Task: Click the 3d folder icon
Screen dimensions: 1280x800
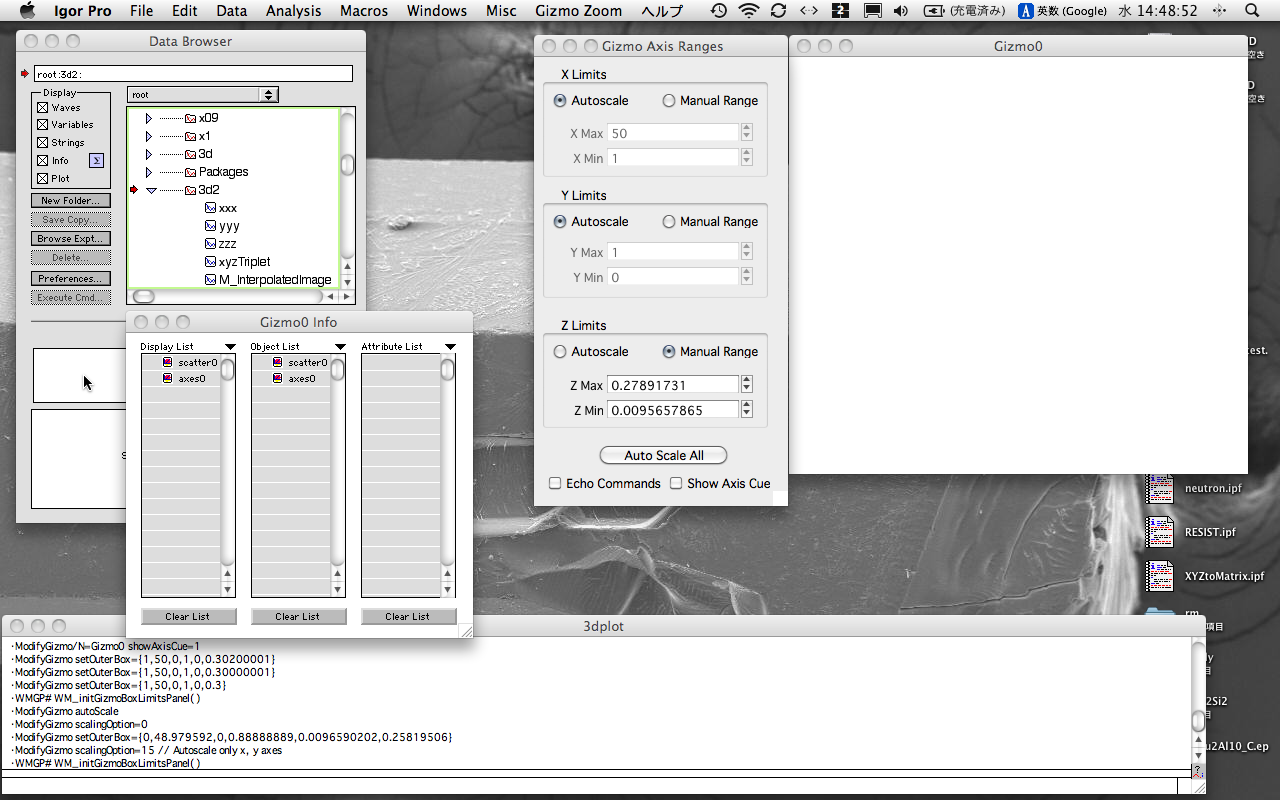Action: point(190,154)
